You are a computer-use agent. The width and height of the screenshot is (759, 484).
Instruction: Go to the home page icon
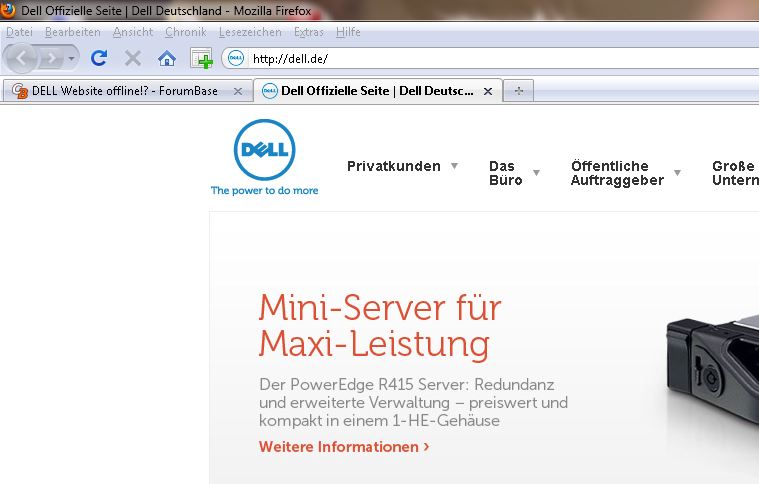click(x=167, y=59)
